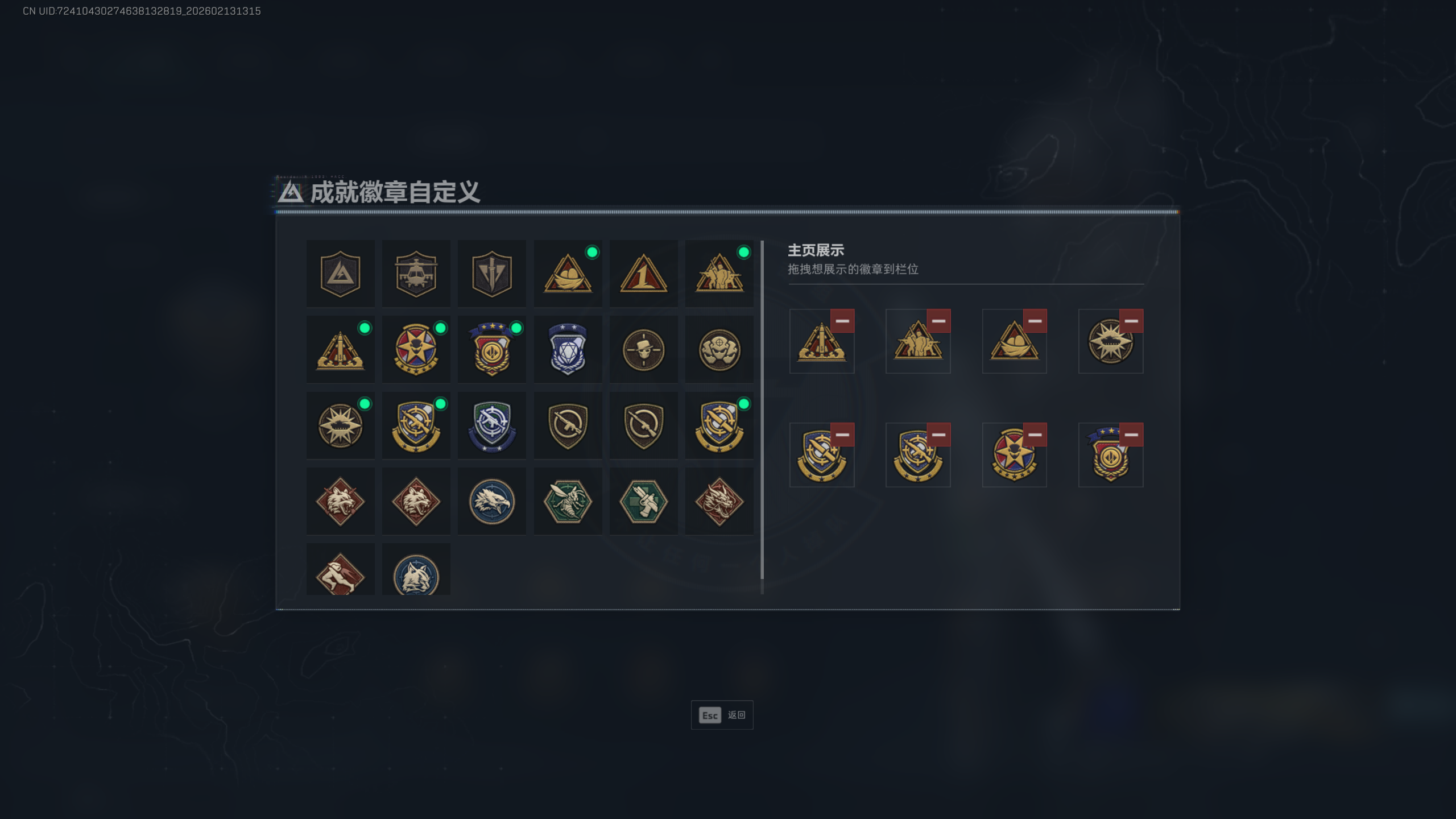The width and height of the screenshot is (1456, 819).
Task: Click the badge list scrollbar
Action: (762, 409)
